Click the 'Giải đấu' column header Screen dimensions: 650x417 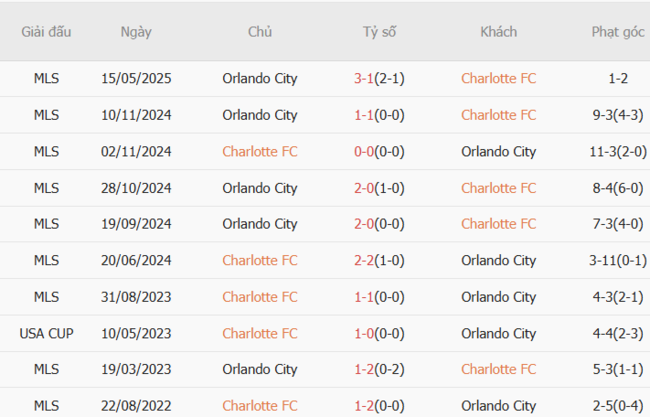click(x=46, y=32)
